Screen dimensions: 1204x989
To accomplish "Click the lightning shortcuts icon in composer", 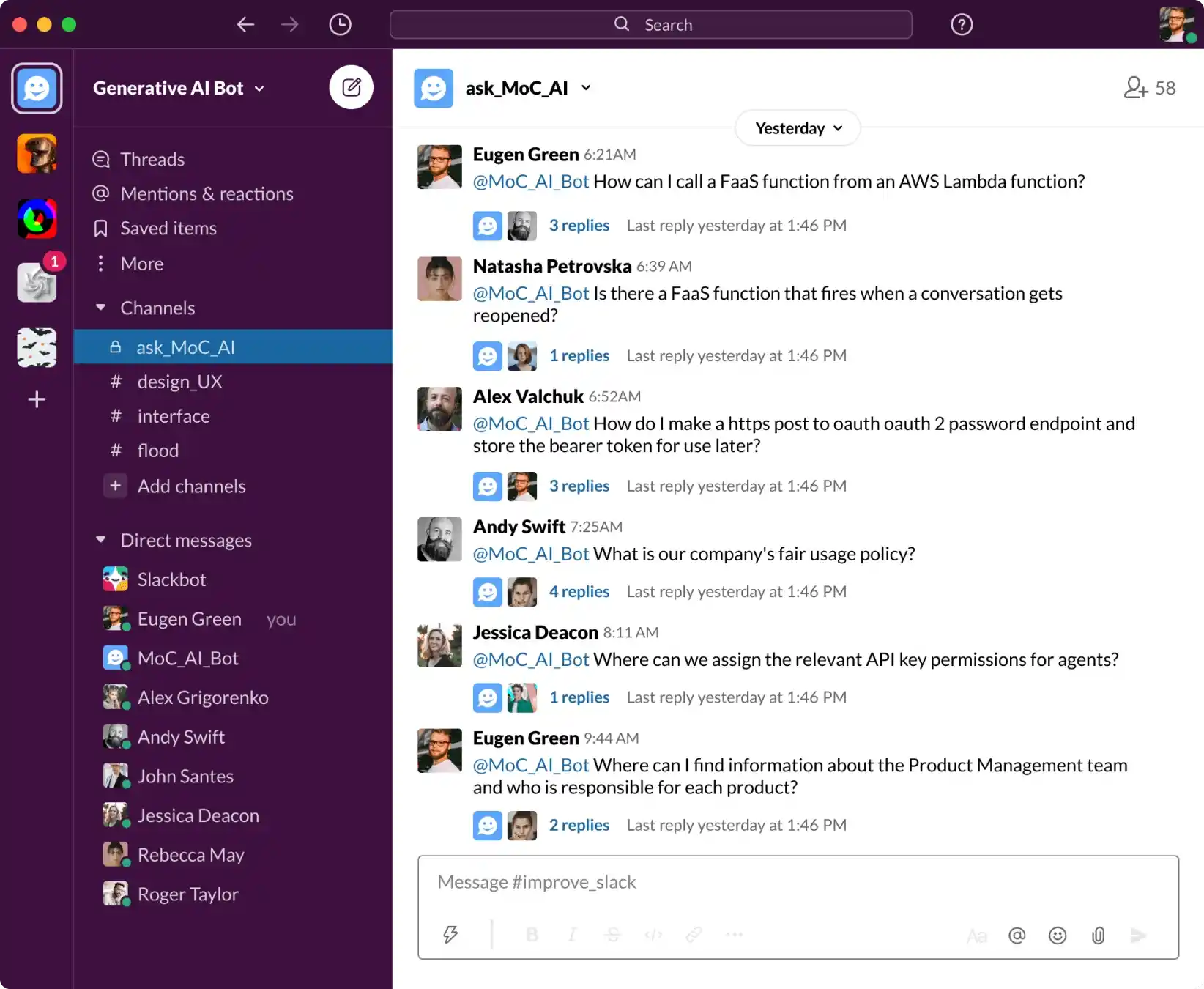I will (x=450, y=935).
